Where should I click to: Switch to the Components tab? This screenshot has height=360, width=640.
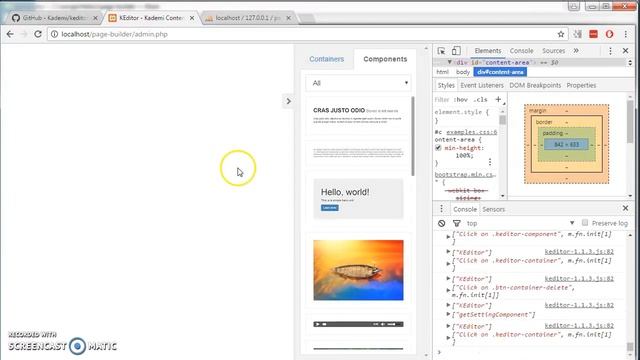tap(385, 59)
